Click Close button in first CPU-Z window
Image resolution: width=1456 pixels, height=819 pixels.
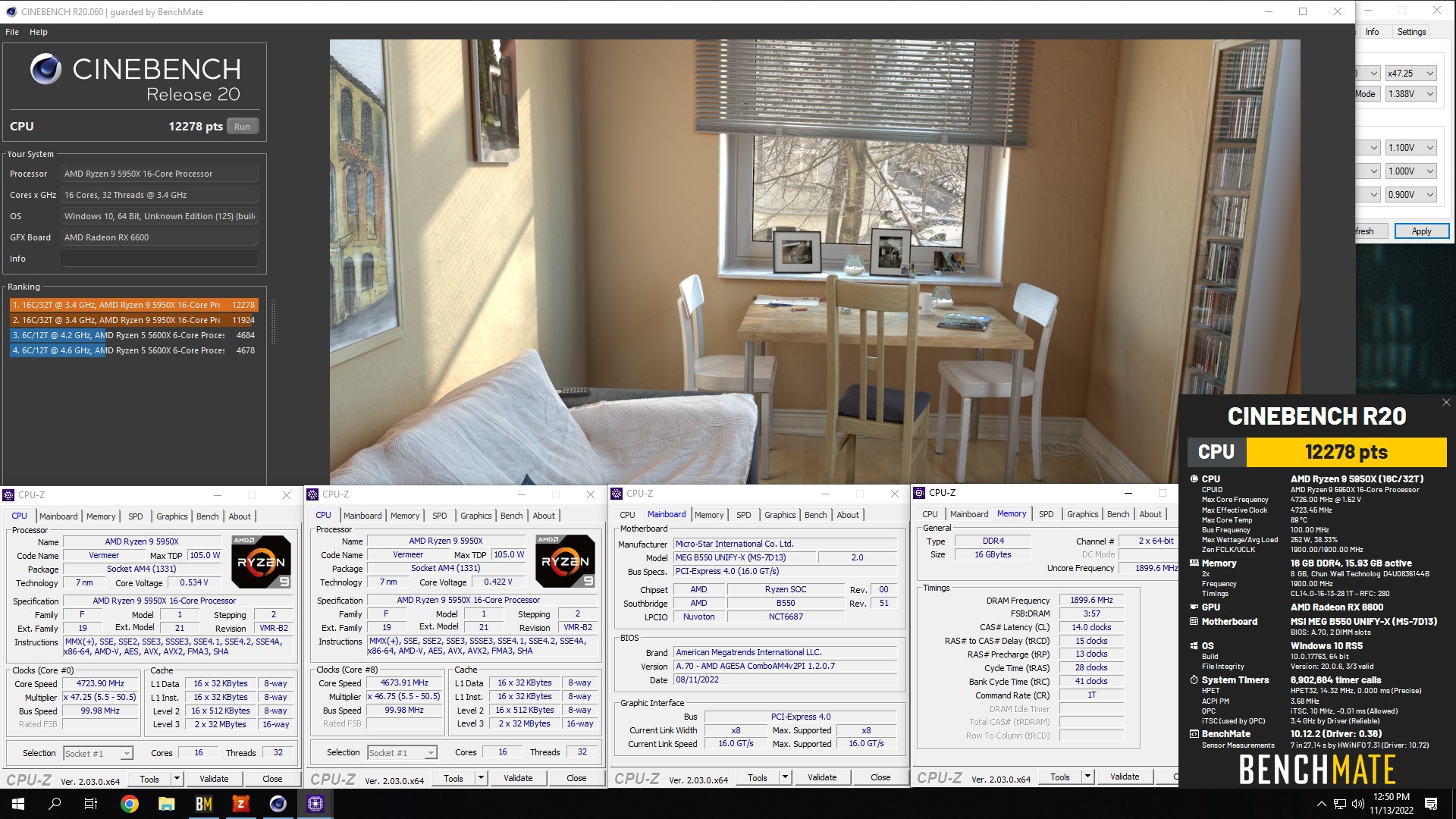click(272, 779)
